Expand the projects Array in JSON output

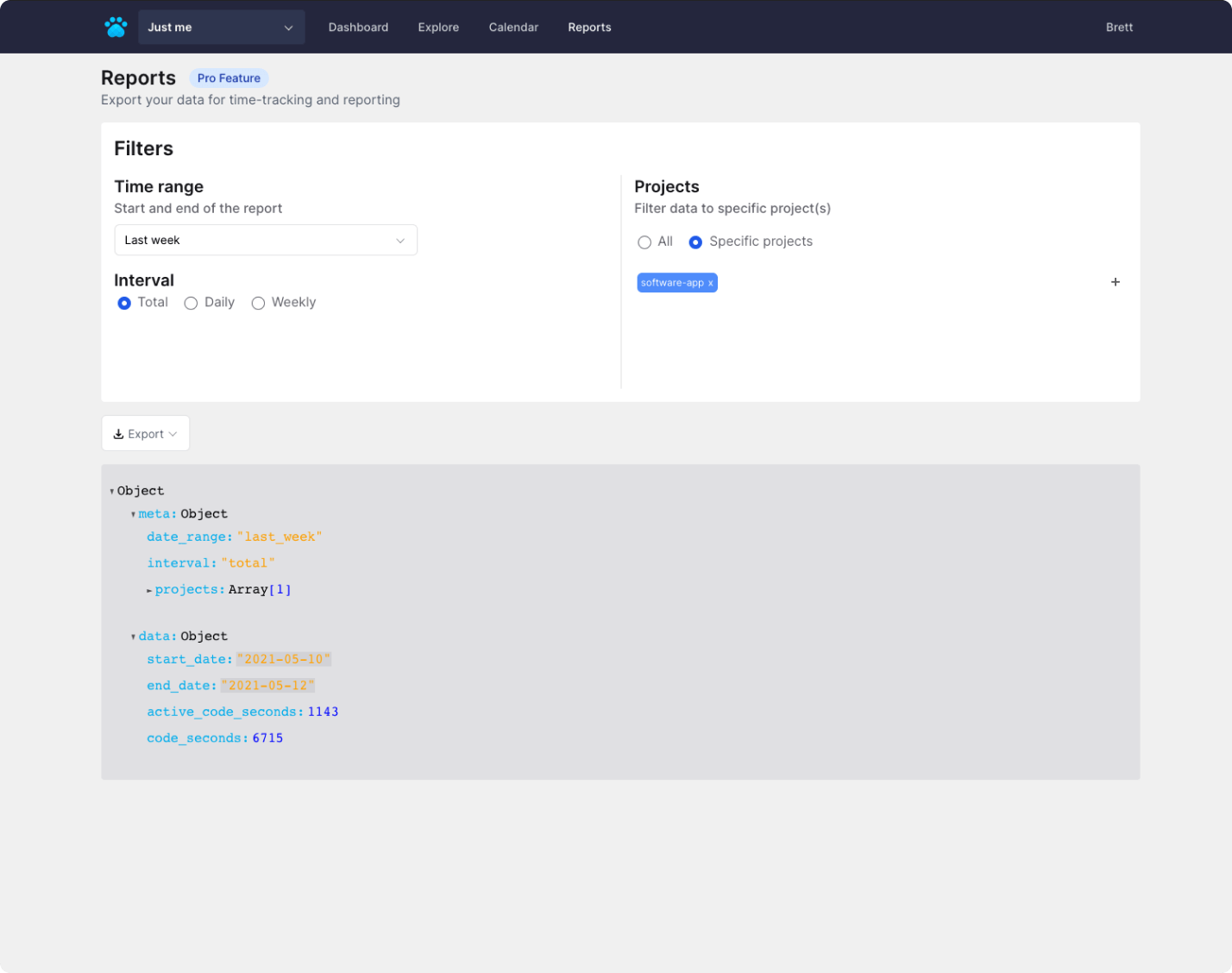click(x=148, y=589)
